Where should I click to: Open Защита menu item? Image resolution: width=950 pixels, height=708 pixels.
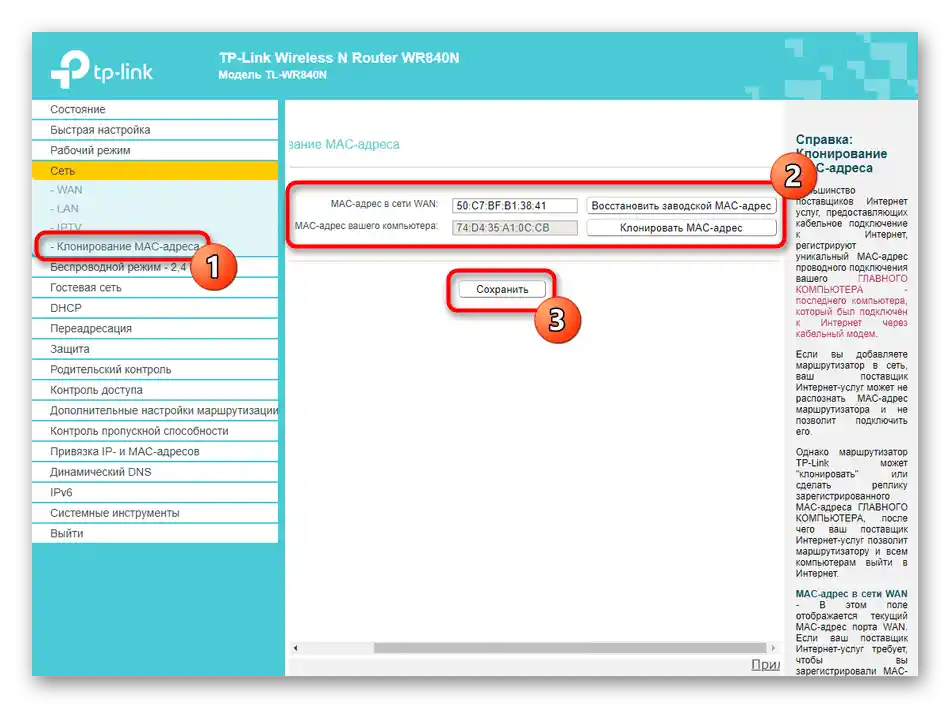(x=155, y=349)
